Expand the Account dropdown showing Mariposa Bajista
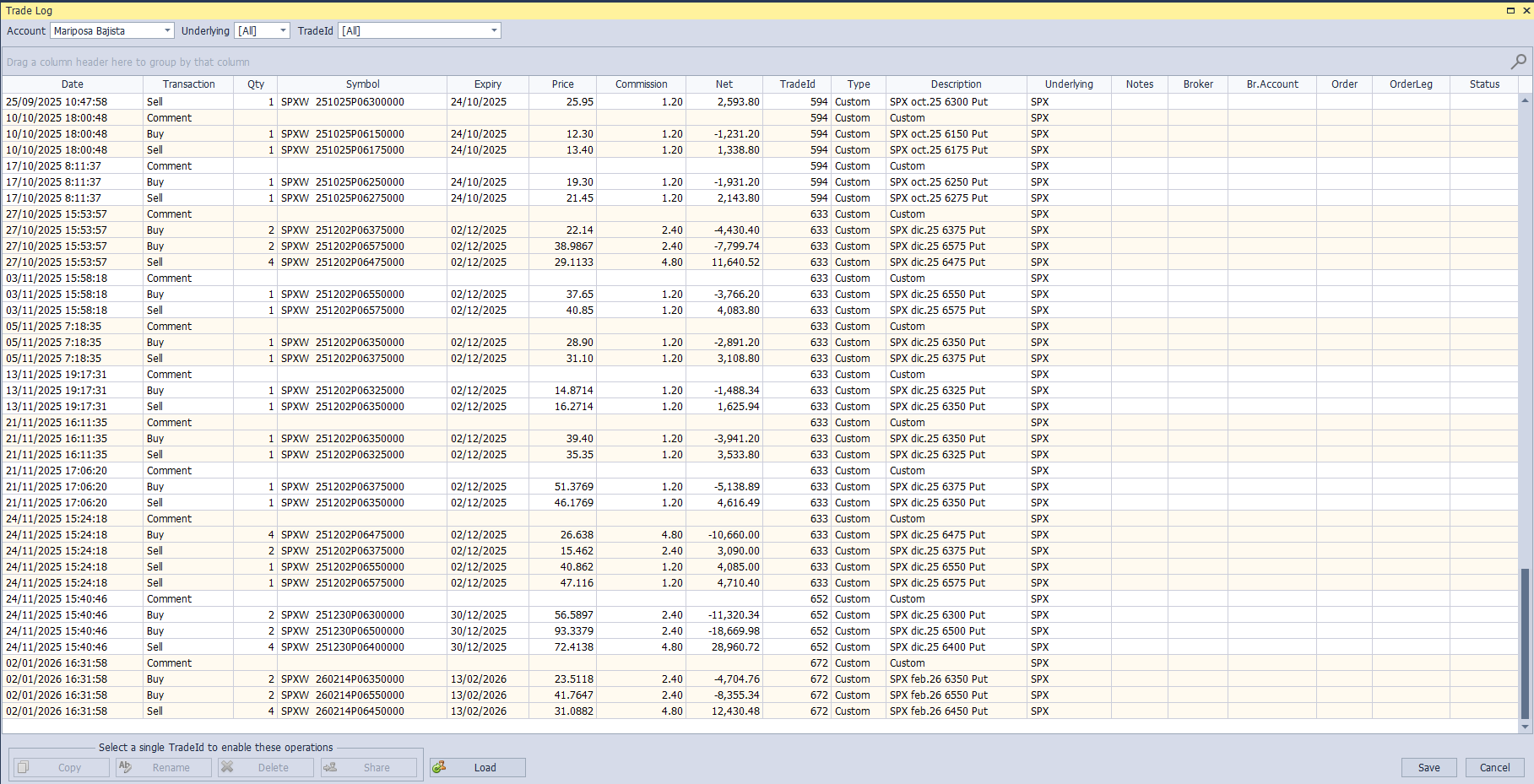 pos(167,30)
